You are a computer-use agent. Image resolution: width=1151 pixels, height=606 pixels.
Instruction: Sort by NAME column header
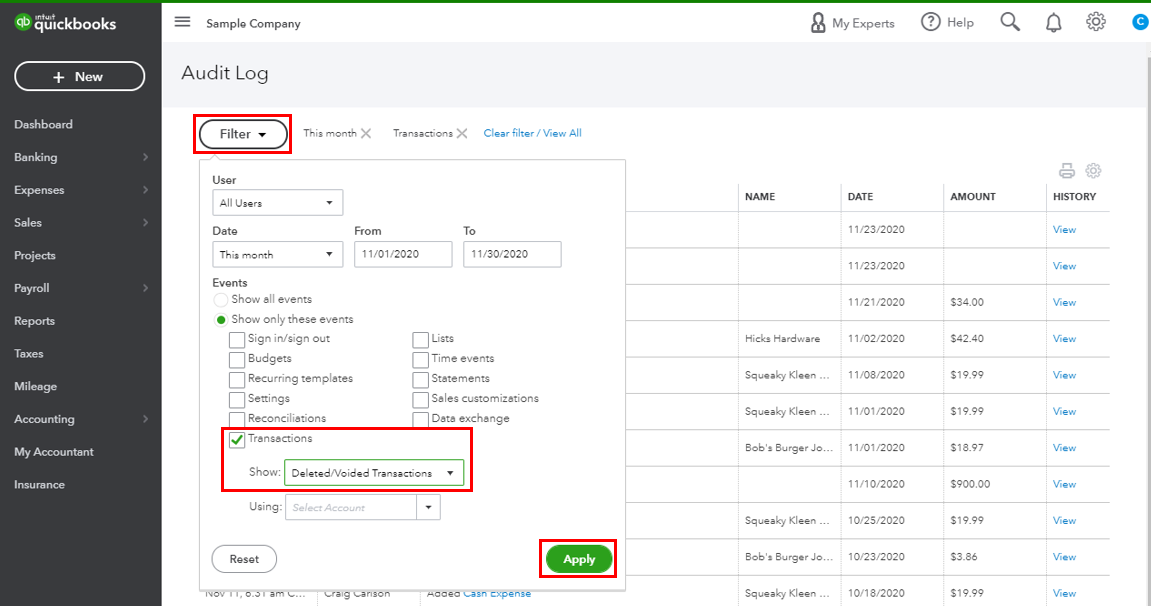click(760, 197)
